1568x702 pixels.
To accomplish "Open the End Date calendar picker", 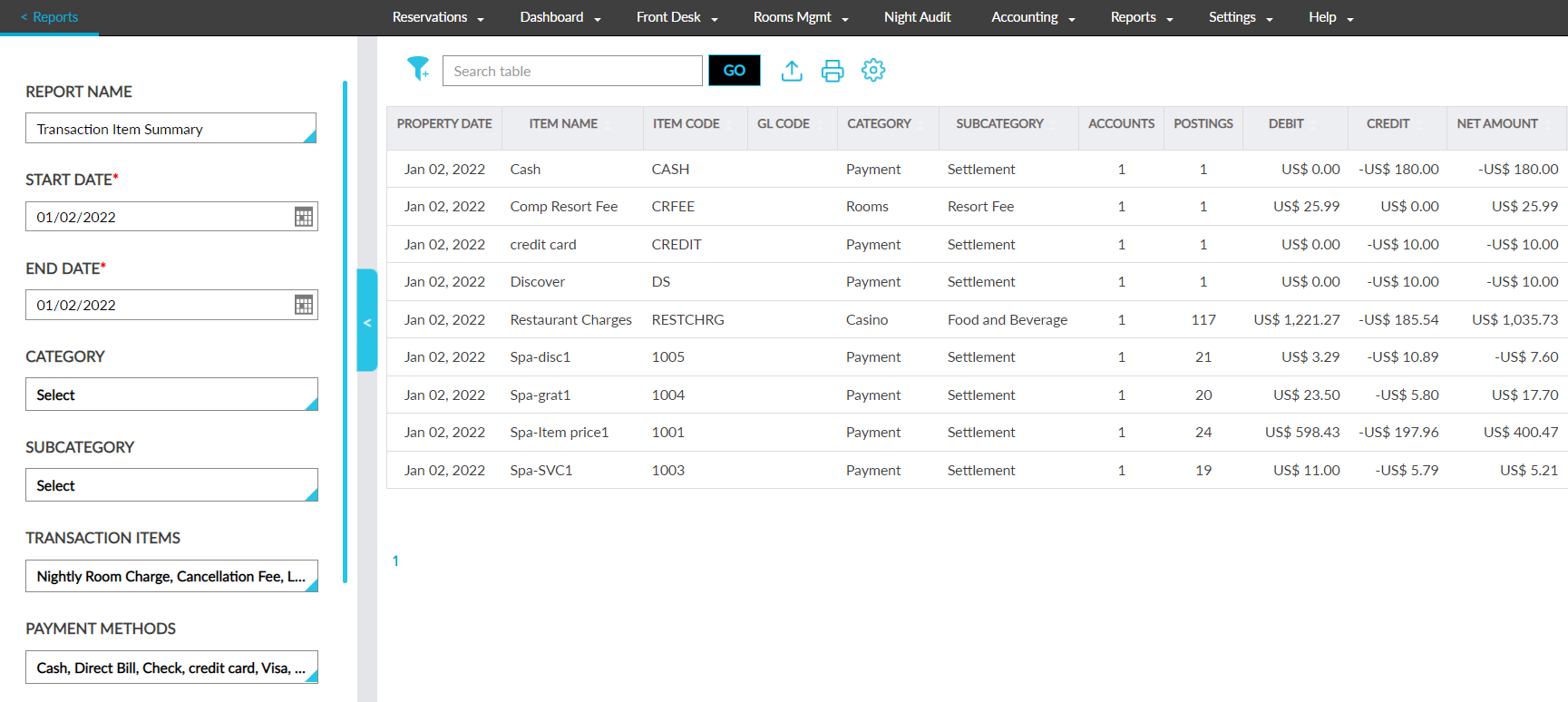I will pos(304,305).
